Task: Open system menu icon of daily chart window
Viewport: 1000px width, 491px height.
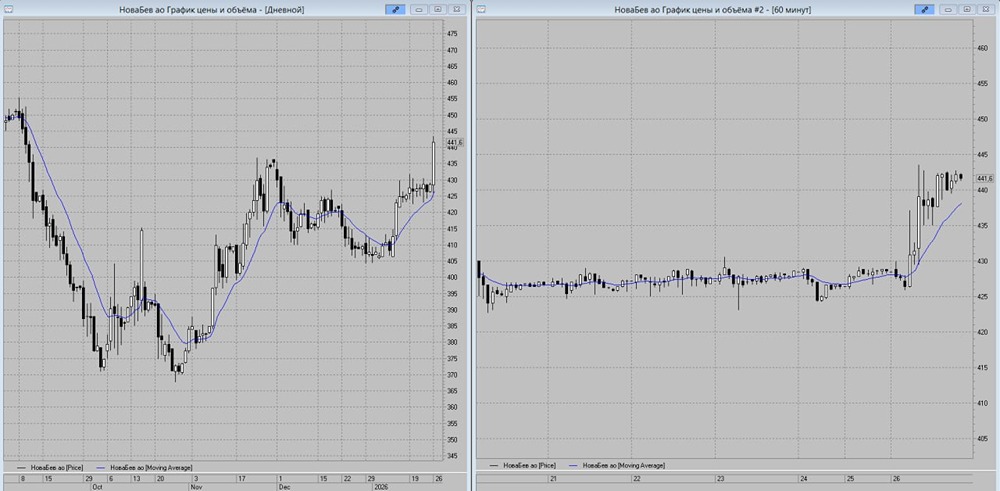Action: pyautogui.click(x=6, y=9)
